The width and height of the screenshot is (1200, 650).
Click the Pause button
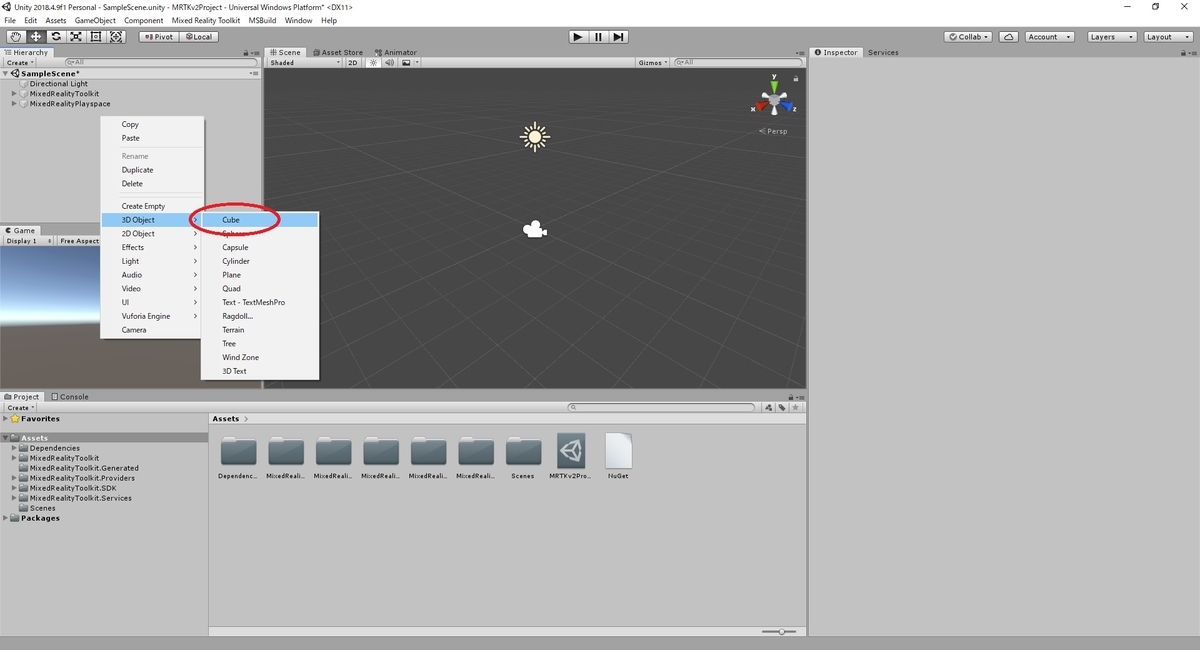[x=598, y=37]
